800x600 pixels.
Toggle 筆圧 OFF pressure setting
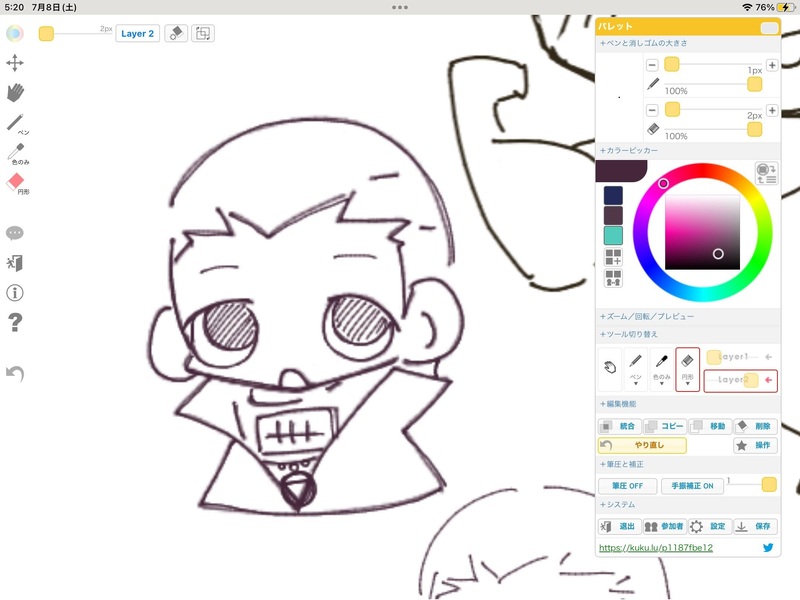click(x=628, y=486)
